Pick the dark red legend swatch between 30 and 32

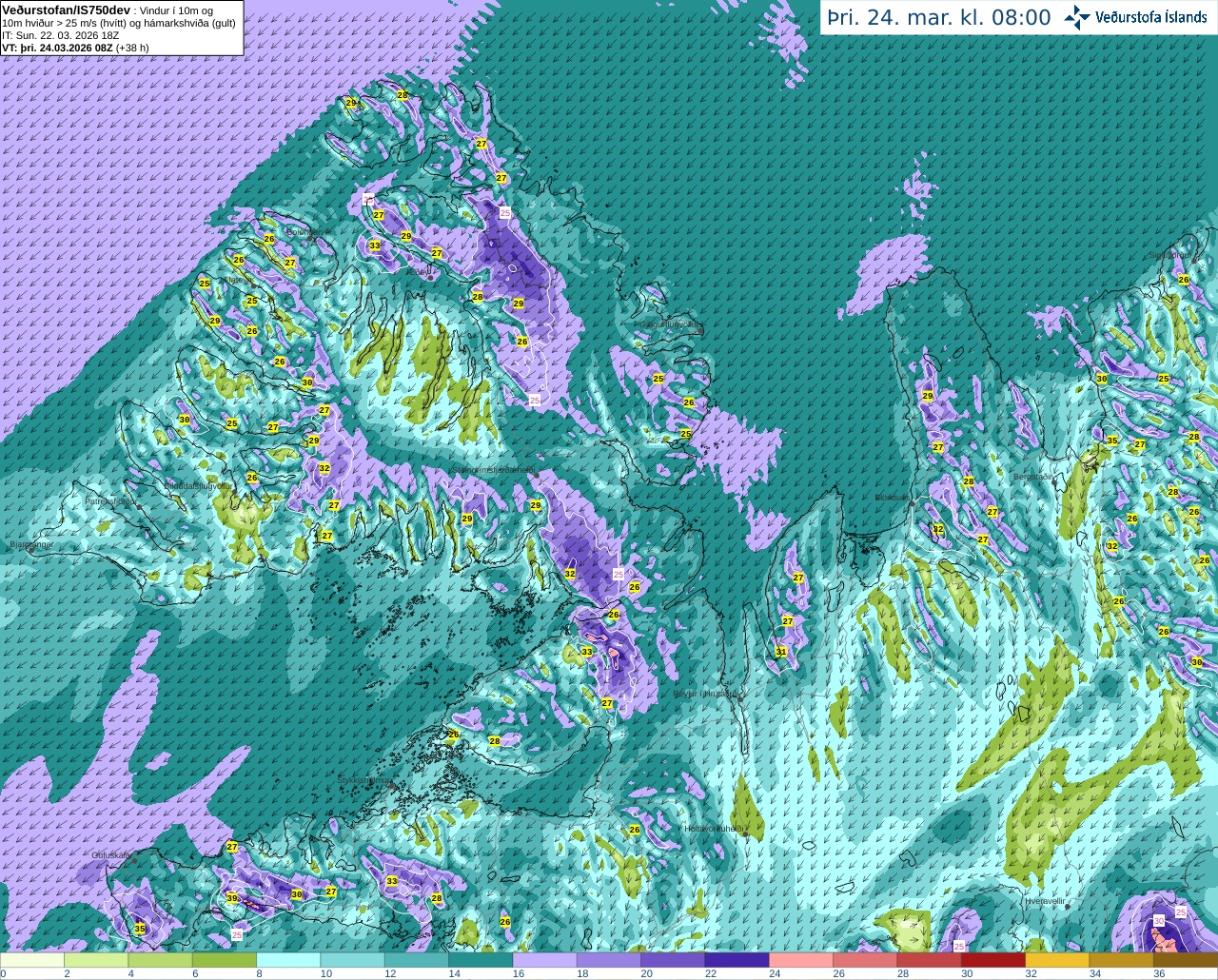pos(993,960)
